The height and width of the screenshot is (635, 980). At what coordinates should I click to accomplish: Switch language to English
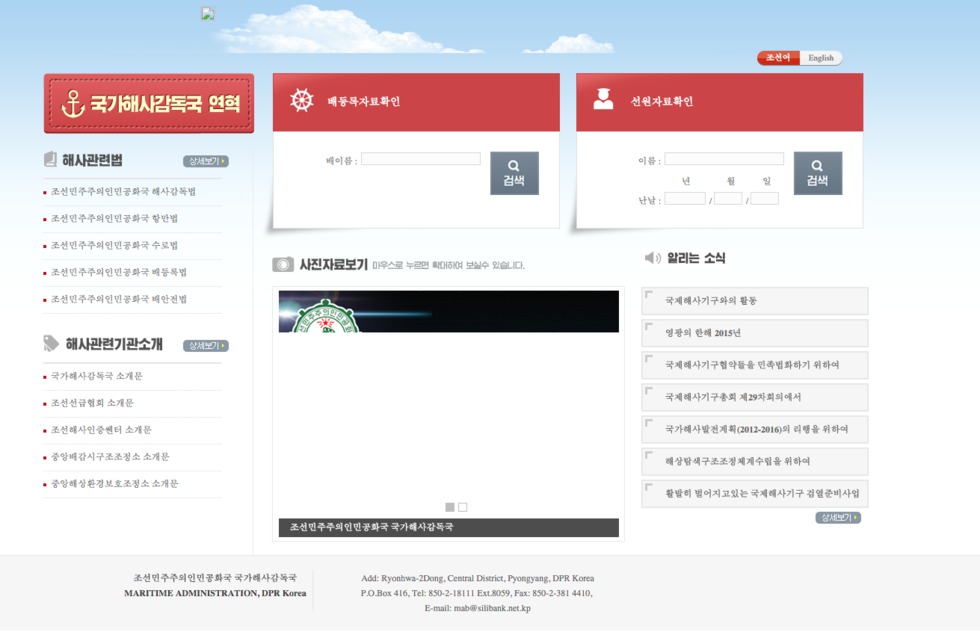821,58
